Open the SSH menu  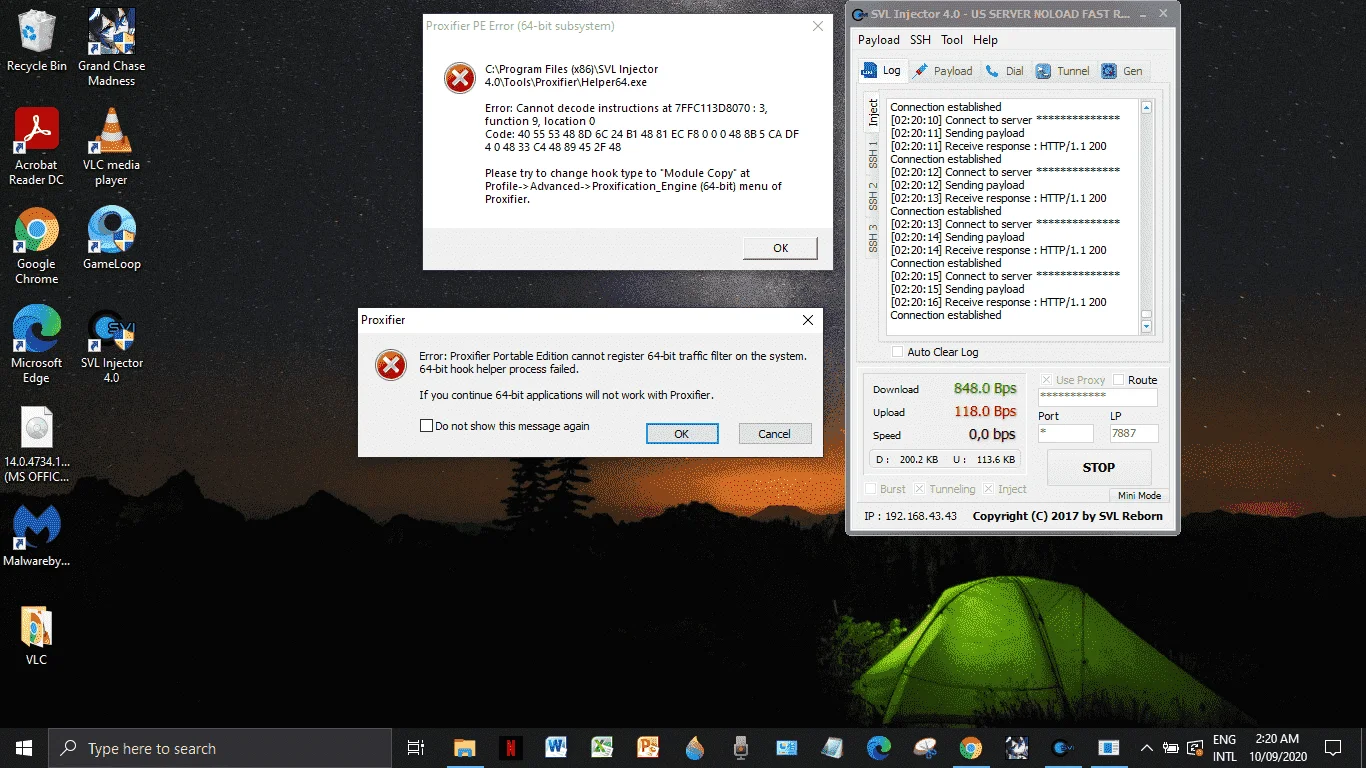click(x=920, y=40)
